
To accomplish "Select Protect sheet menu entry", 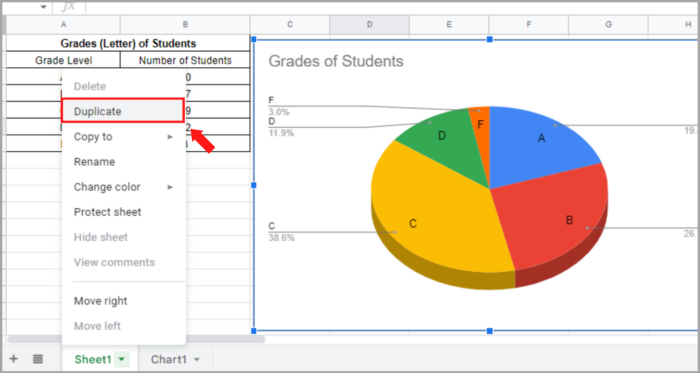I will [x=124, y=212].
